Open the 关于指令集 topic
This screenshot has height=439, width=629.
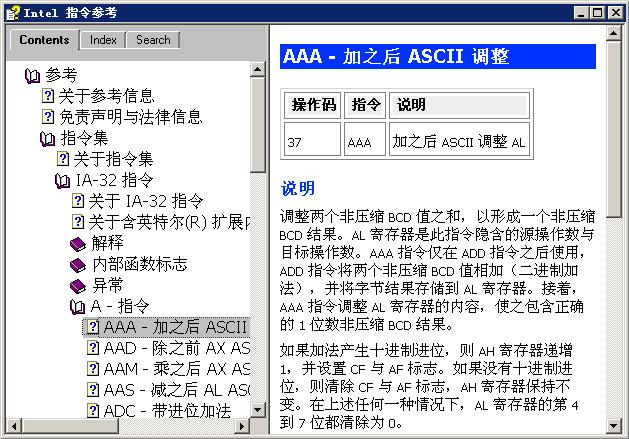coord(113,159)
